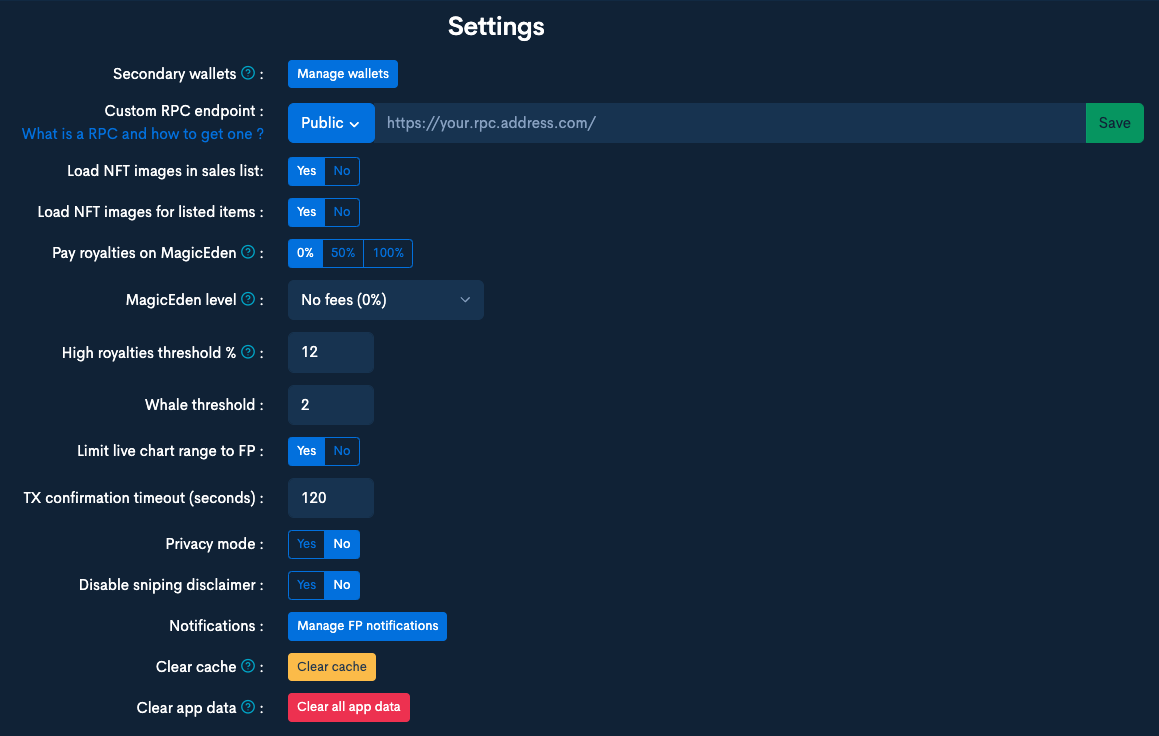Set Load NFT images in sales list to No

pos(342,171)
